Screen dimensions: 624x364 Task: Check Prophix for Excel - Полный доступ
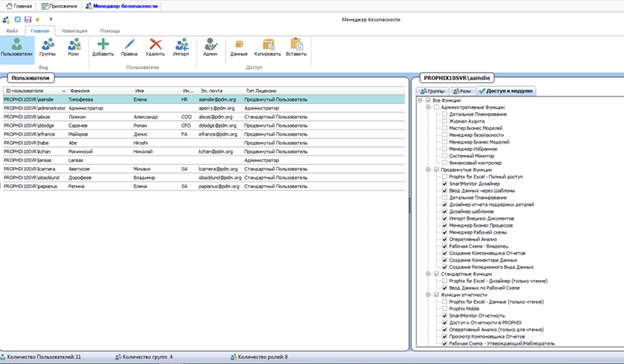(445, 177)
